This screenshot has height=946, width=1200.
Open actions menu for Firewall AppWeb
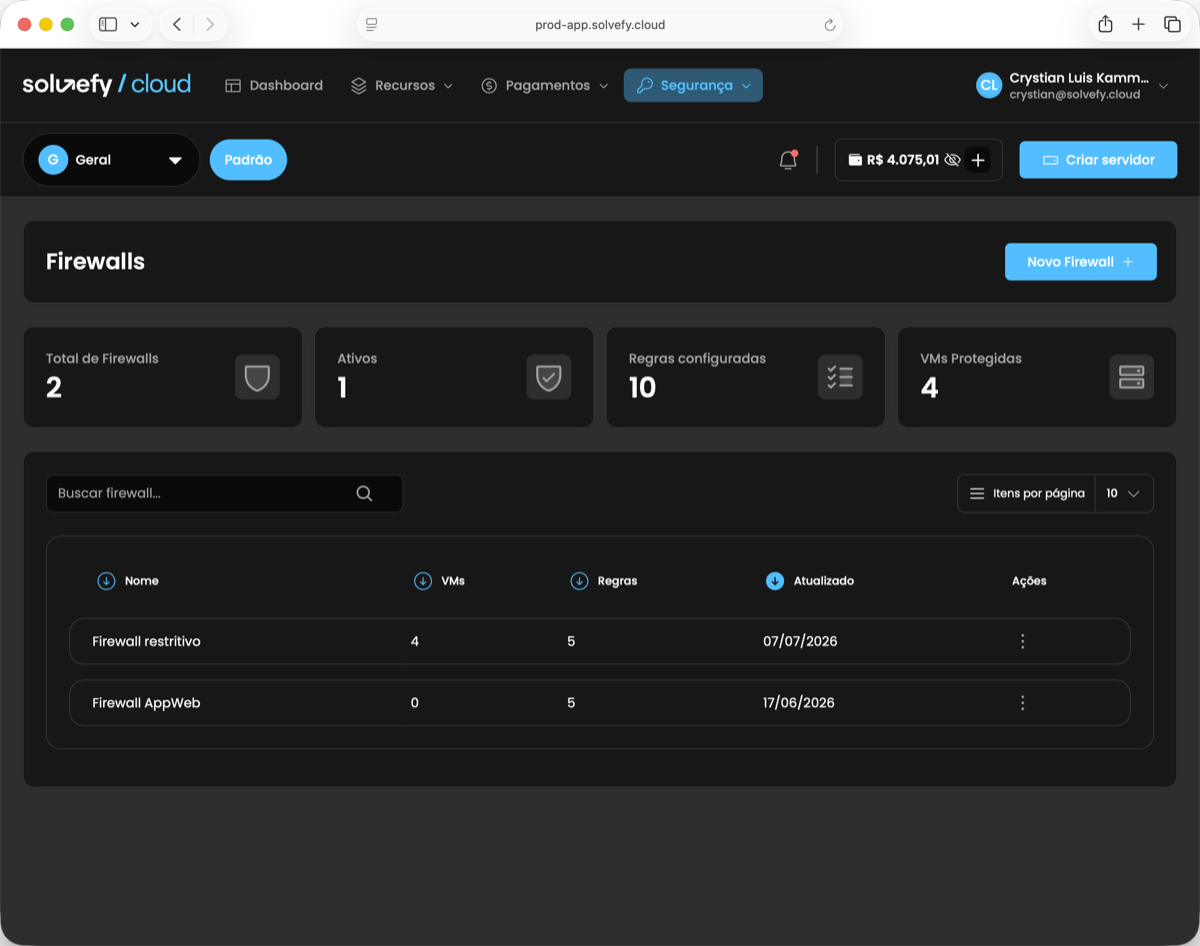click(1022, 703)
